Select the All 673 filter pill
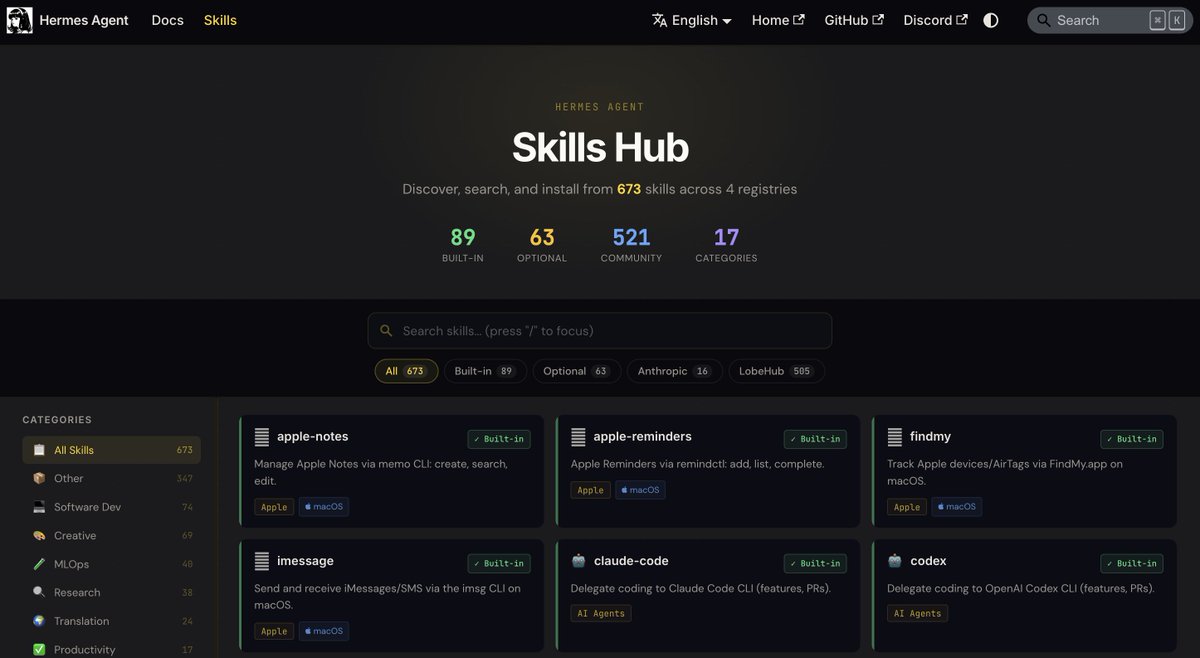The image size is (1200, 658). tap(406, 371)
